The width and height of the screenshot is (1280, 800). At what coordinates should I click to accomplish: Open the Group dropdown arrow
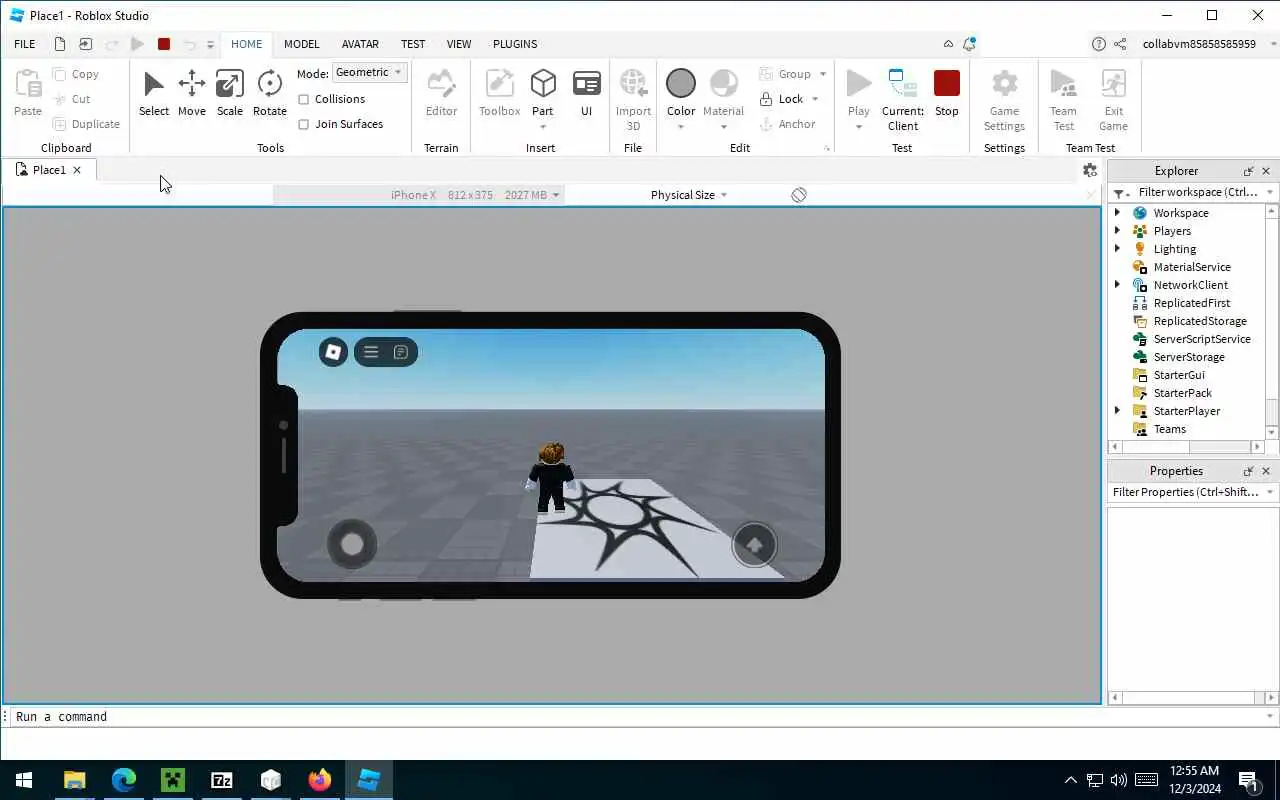[823, 74]
